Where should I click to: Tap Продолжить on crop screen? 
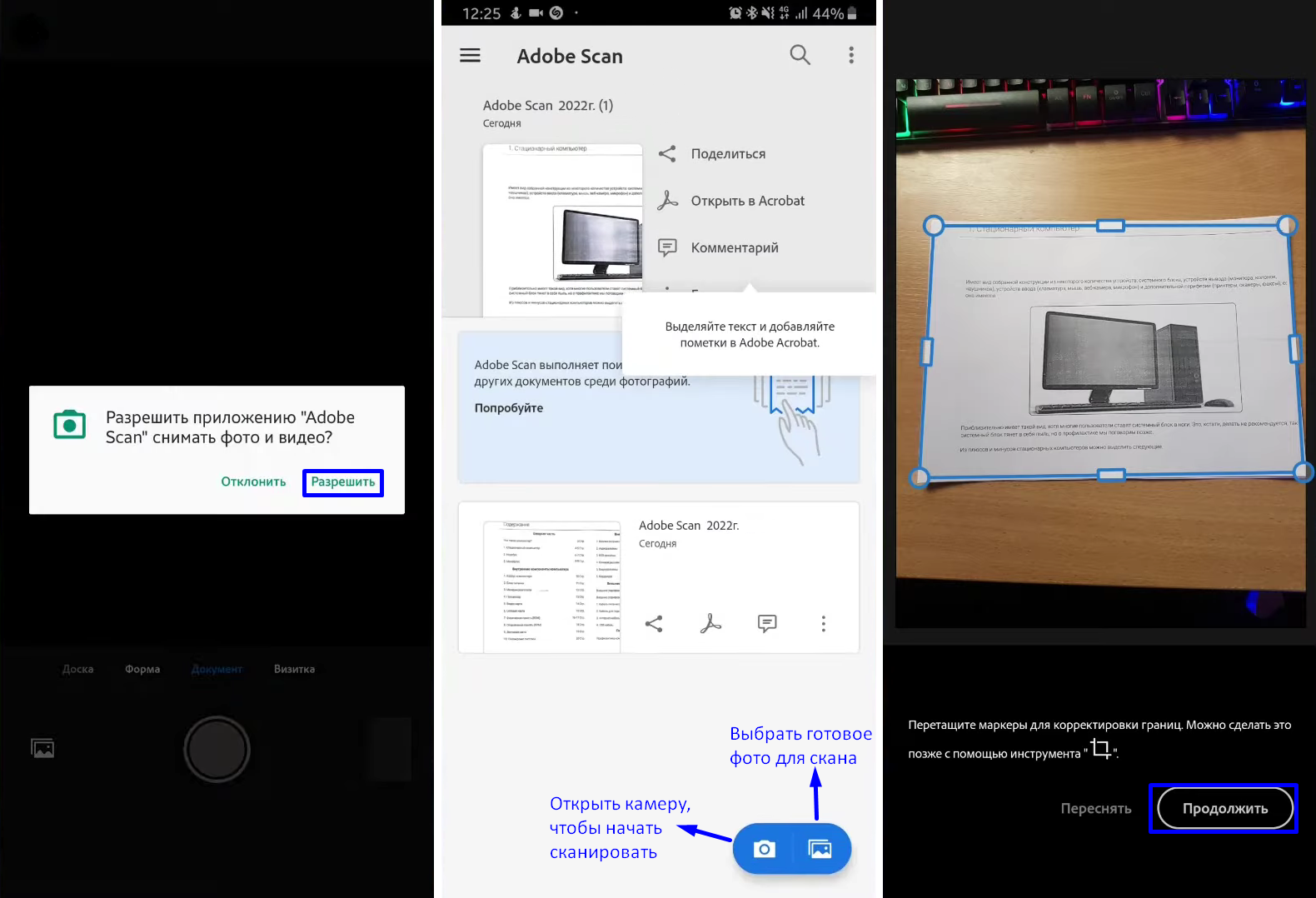(x=1225, y=808)
